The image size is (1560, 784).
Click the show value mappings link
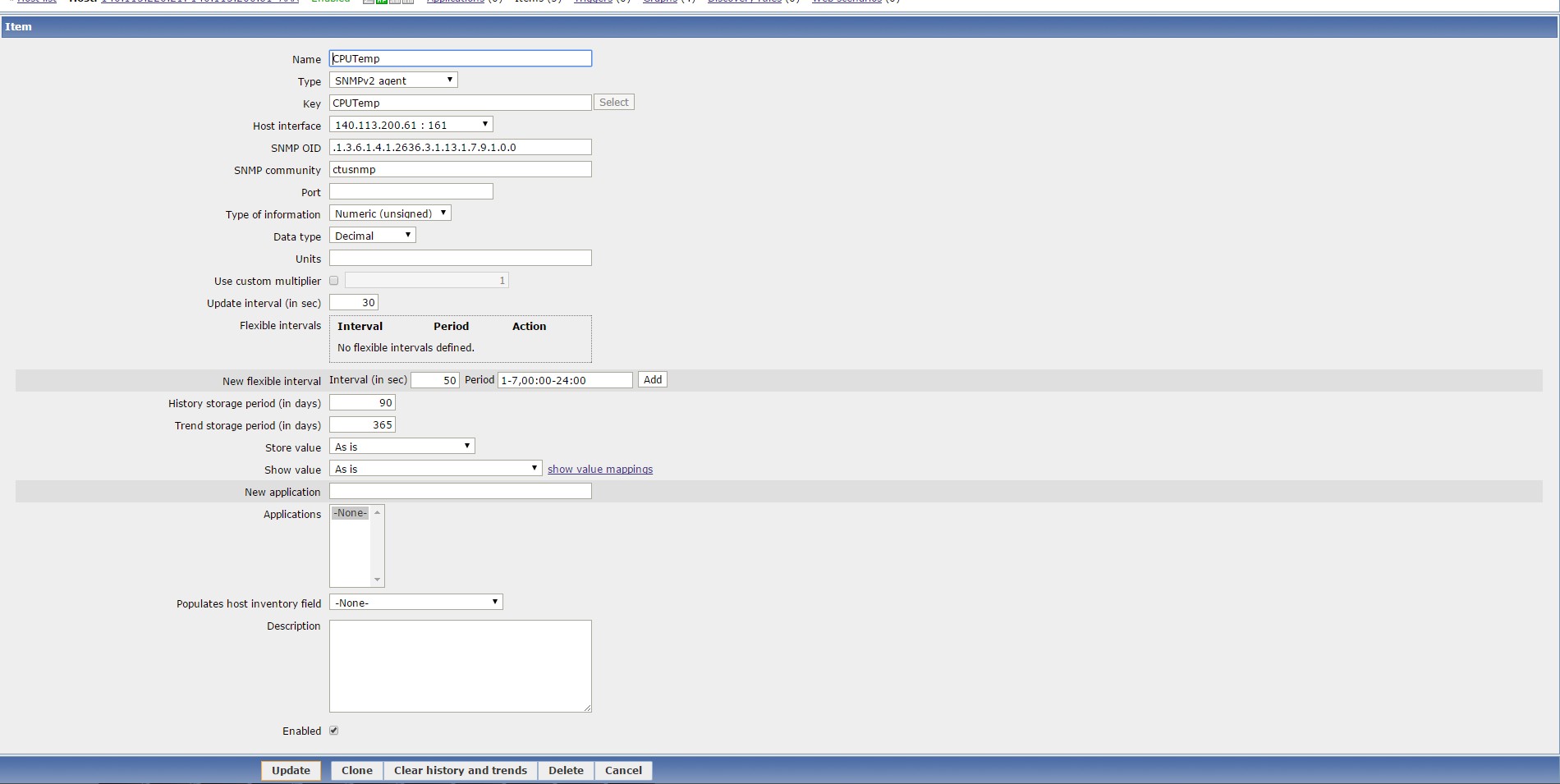tap(600, 470)
